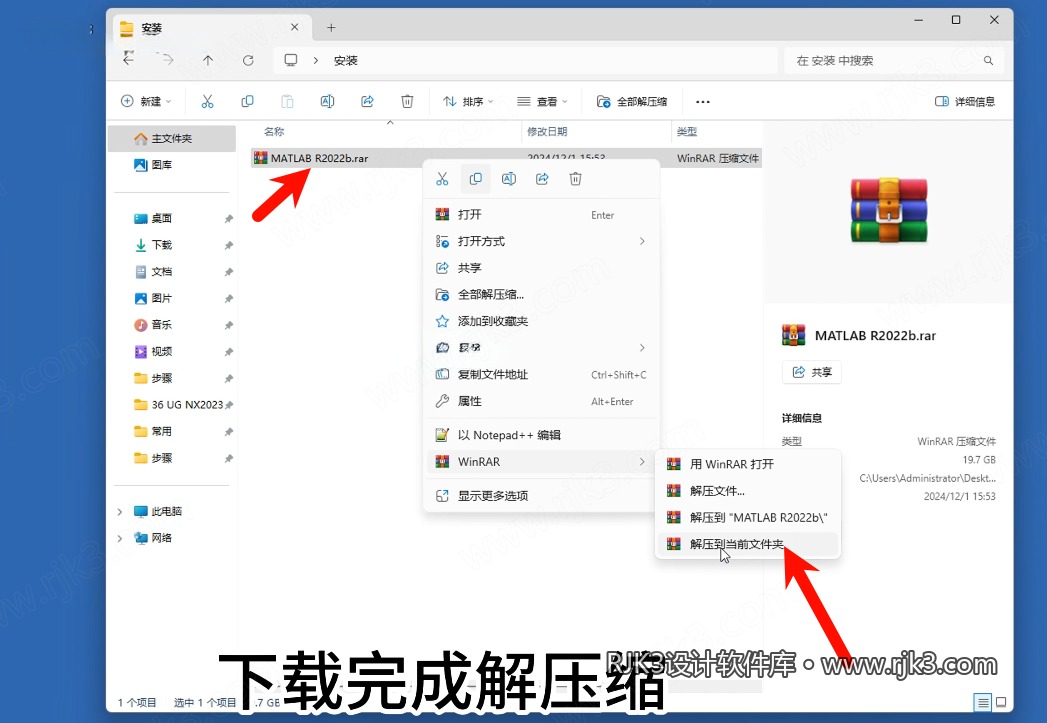Click the Copy icon in the context menu

[475, 179]
